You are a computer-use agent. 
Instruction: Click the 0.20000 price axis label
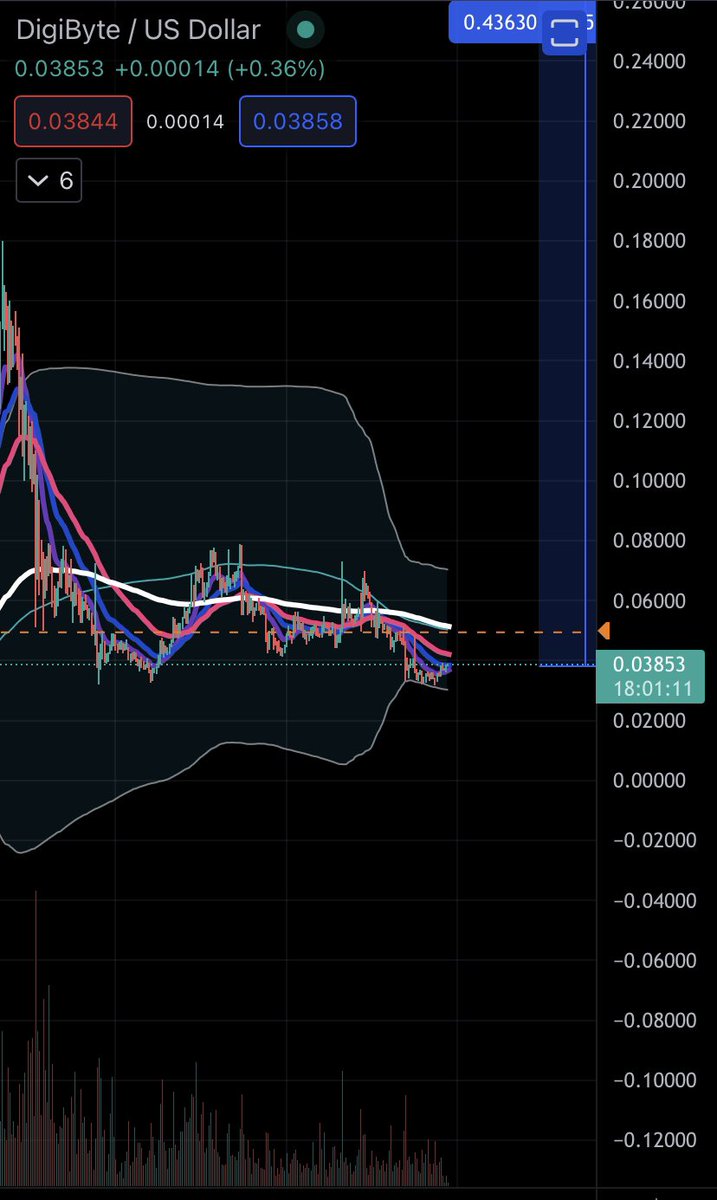point(650,181)
